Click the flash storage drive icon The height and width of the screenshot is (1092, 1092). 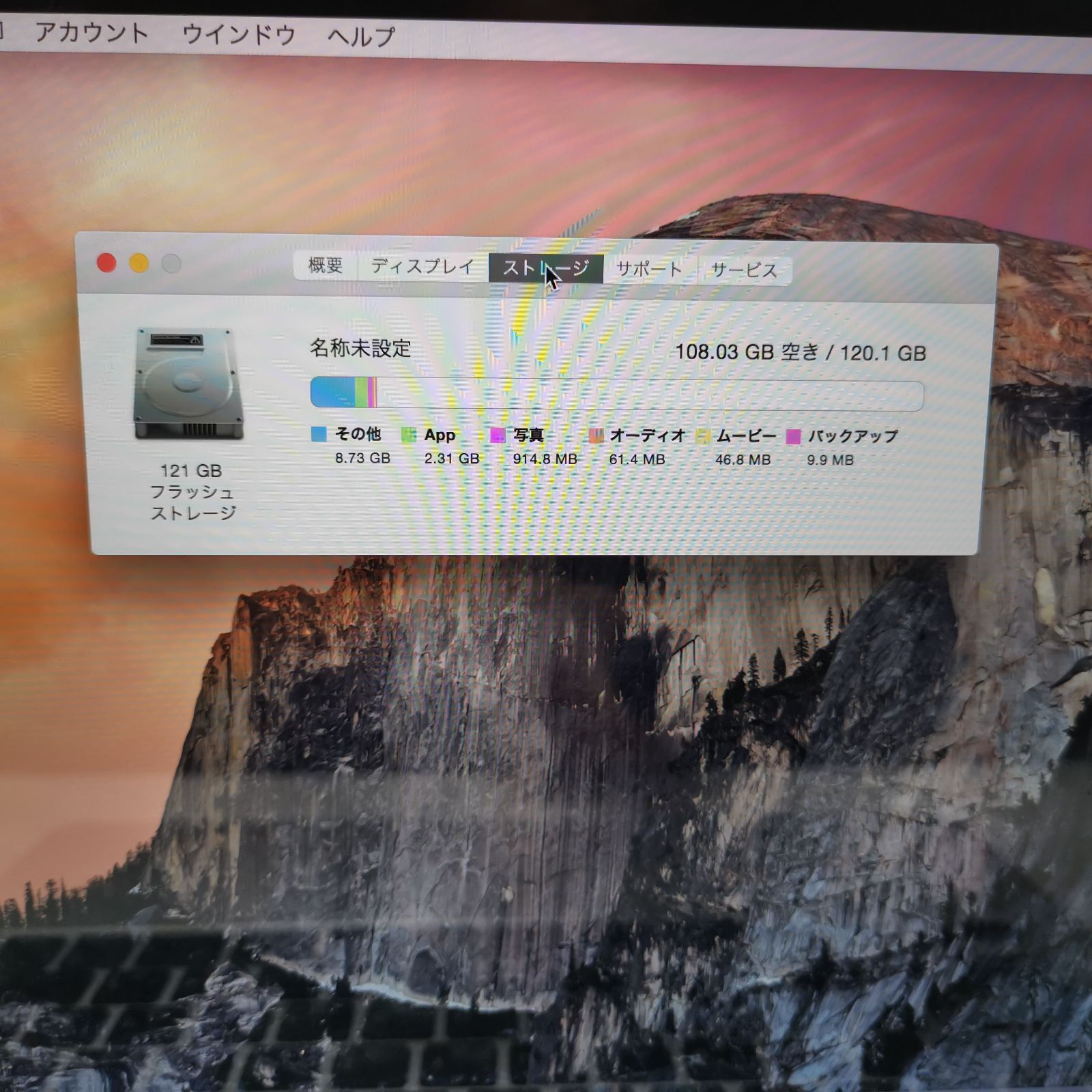coord(188,384)
